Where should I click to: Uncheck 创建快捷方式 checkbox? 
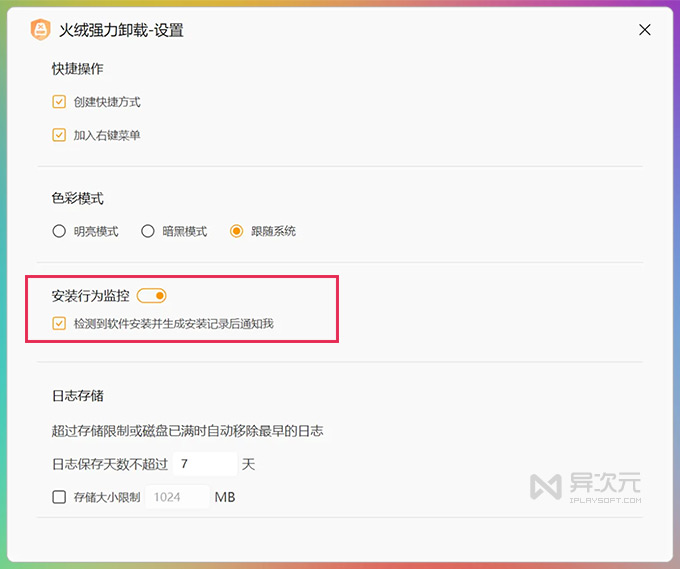click(x=59, y=102)
